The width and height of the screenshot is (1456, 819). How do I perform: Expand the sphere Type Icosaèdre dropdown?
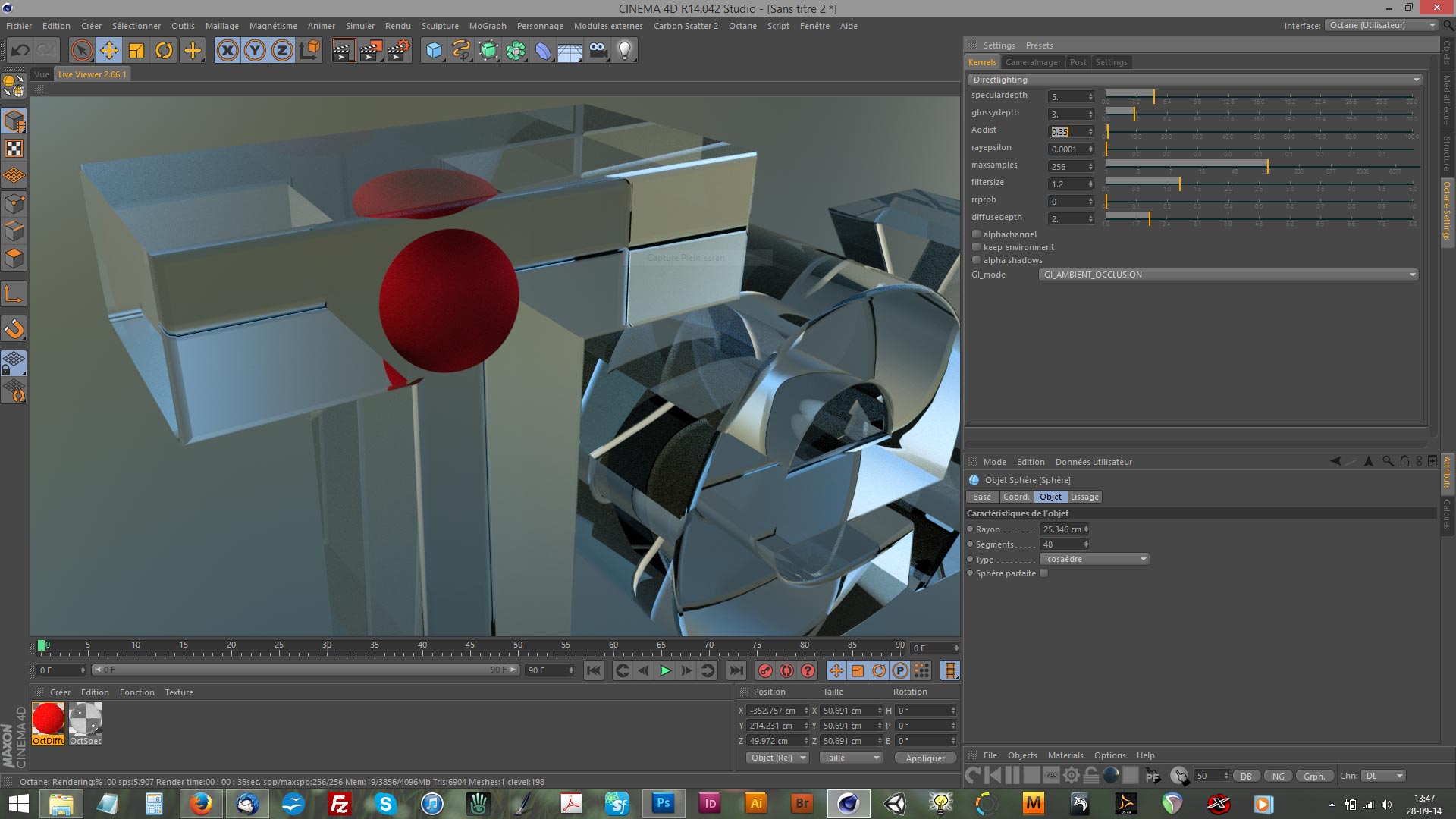point(1094,559)
